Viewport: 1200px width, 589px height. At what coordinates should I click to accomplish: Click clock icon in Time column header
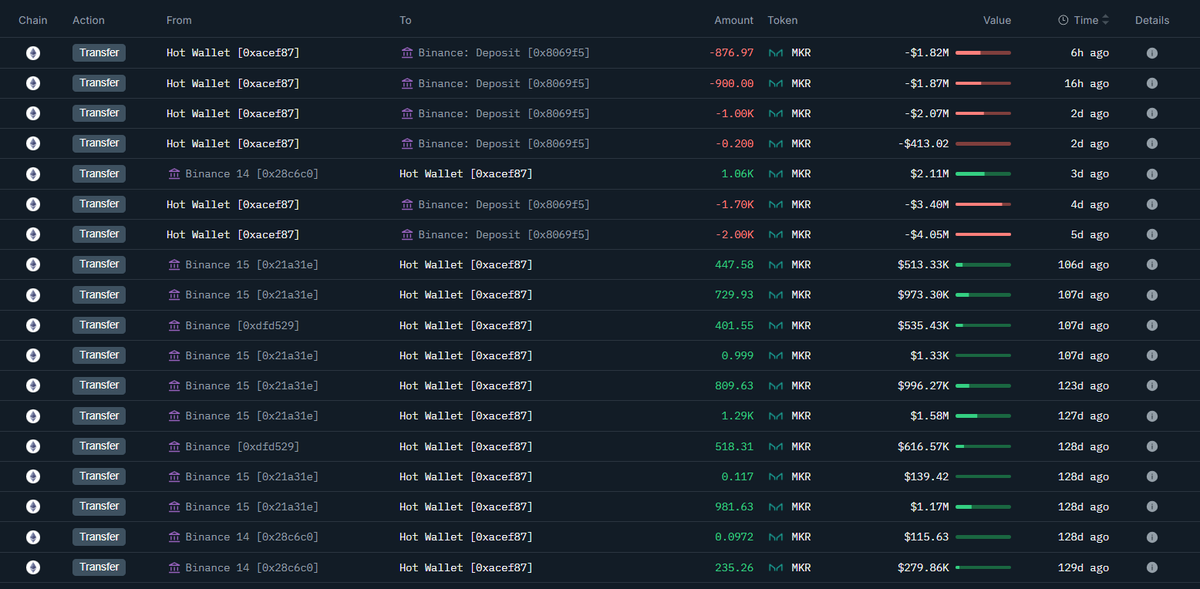[1063, 20]
